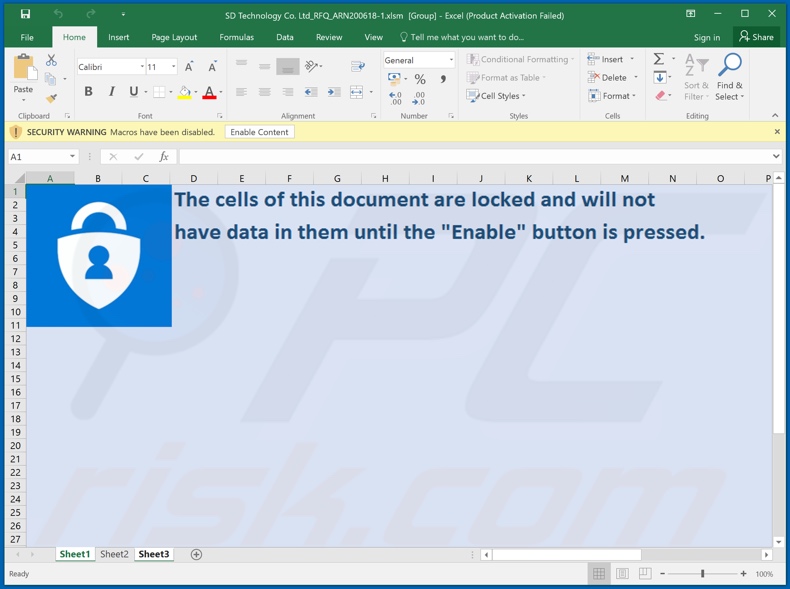790x589 pixels.
Task: Add new sheet with plus icon
Action: 196,555
